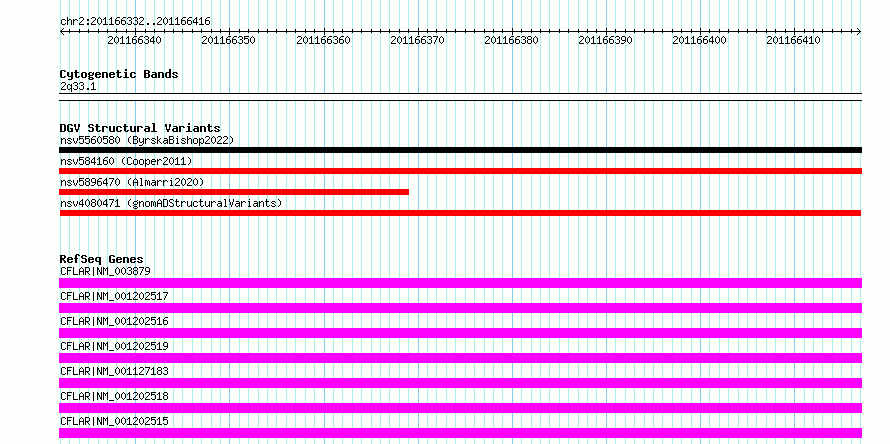Click ruler position 201166400
The width and height of the screenshot is (890, 444).
(x=699, y=40)
